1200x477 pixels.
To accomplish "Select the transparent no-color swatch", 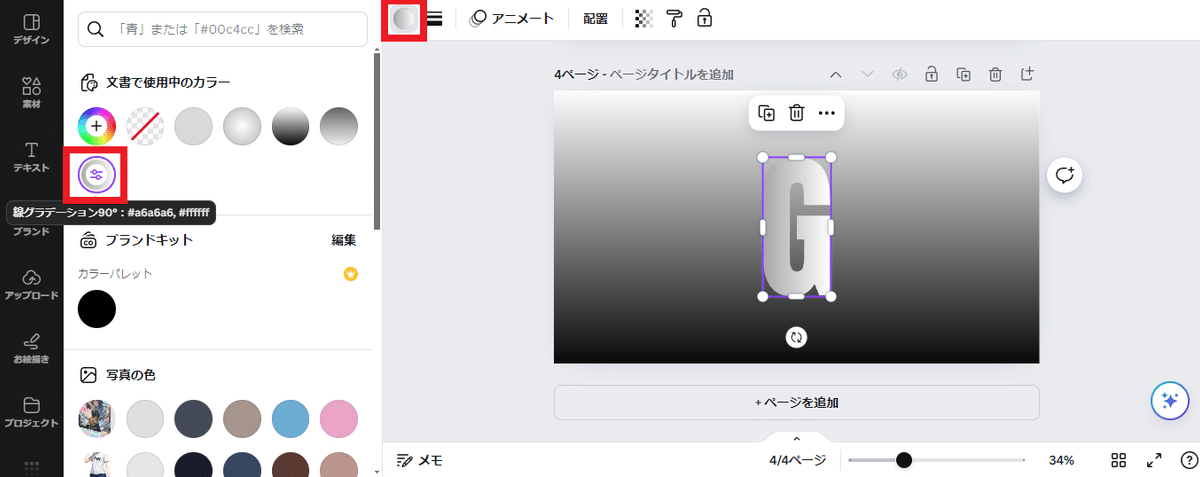I will 145,126.
